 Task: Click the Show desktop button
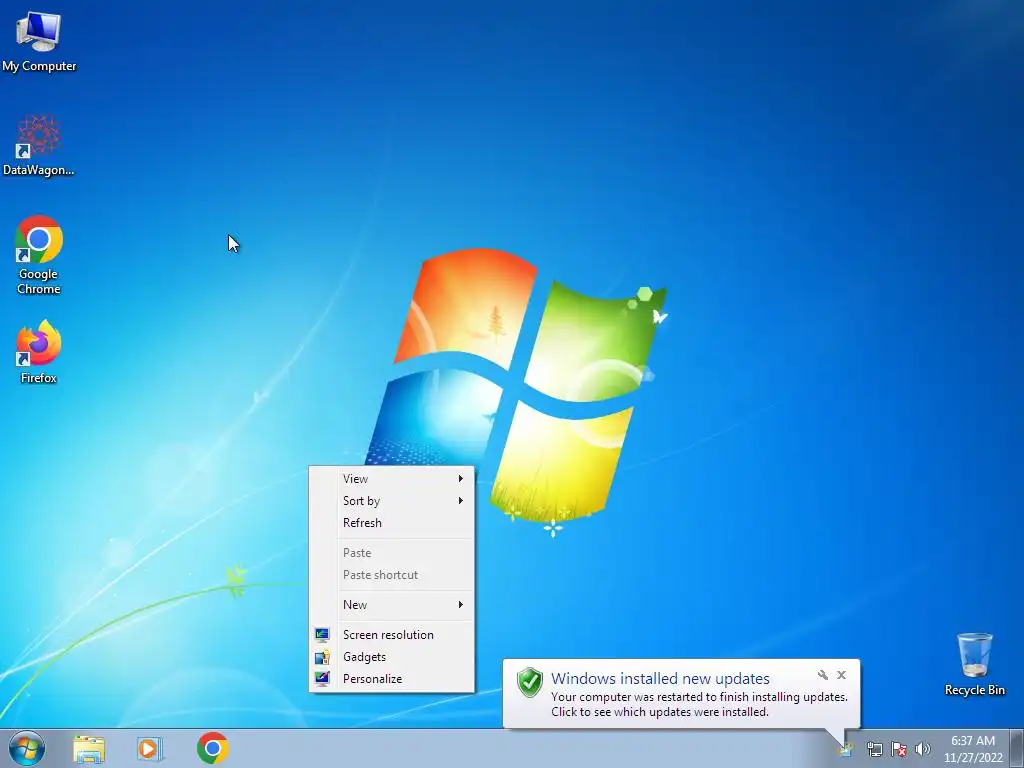tap(1017, 749)
